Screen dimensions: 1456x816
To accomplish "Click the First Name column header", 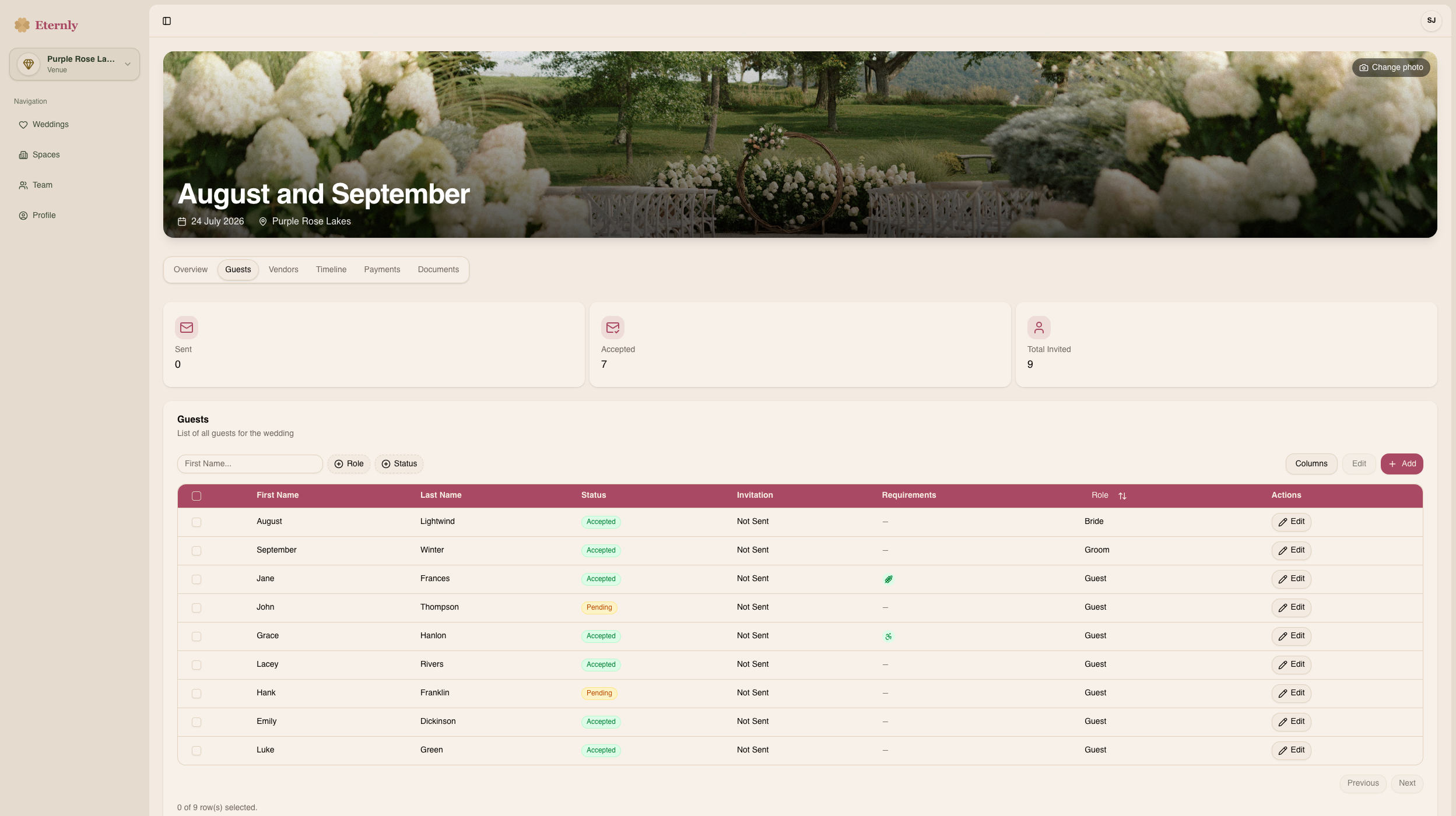I will 278,495.
